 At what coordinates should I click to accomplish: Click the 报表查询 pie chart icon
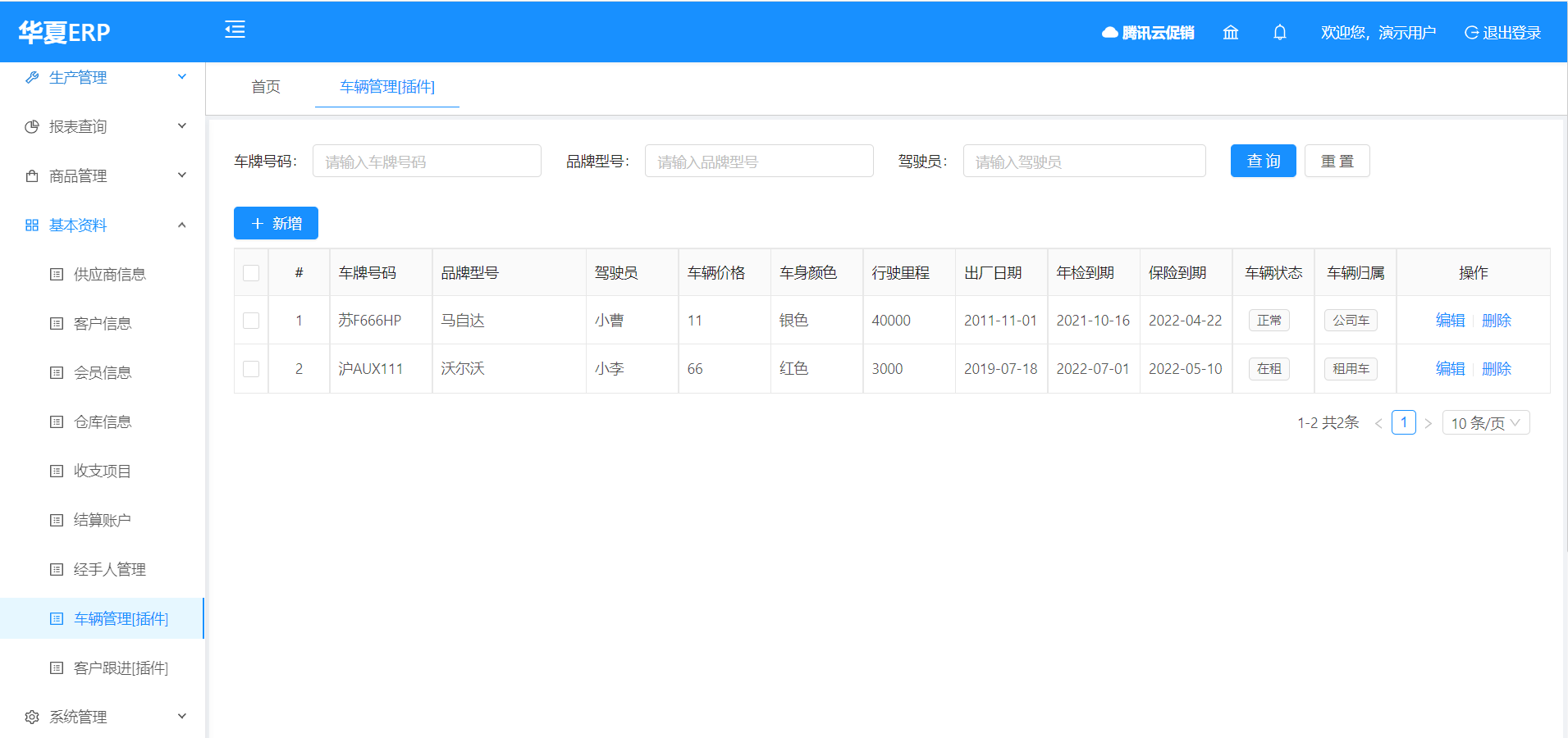coord(32,126)
